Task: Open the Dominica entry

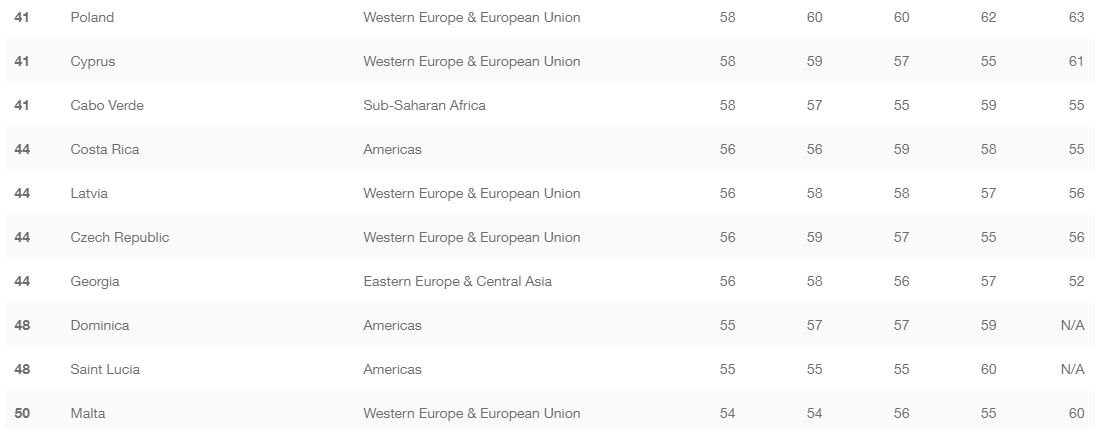Action: (100, 326)
